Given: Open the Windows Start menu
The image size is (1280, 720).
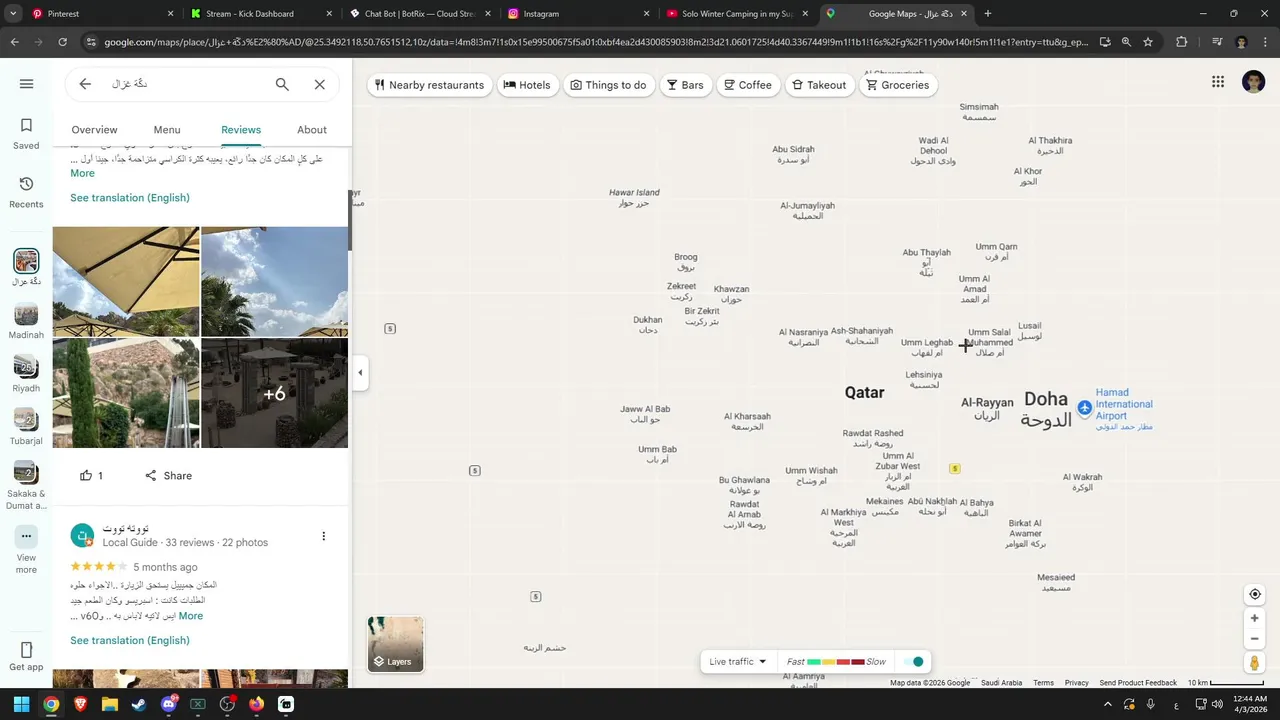Looking at the screenshot, I should [x=21, y=704].
